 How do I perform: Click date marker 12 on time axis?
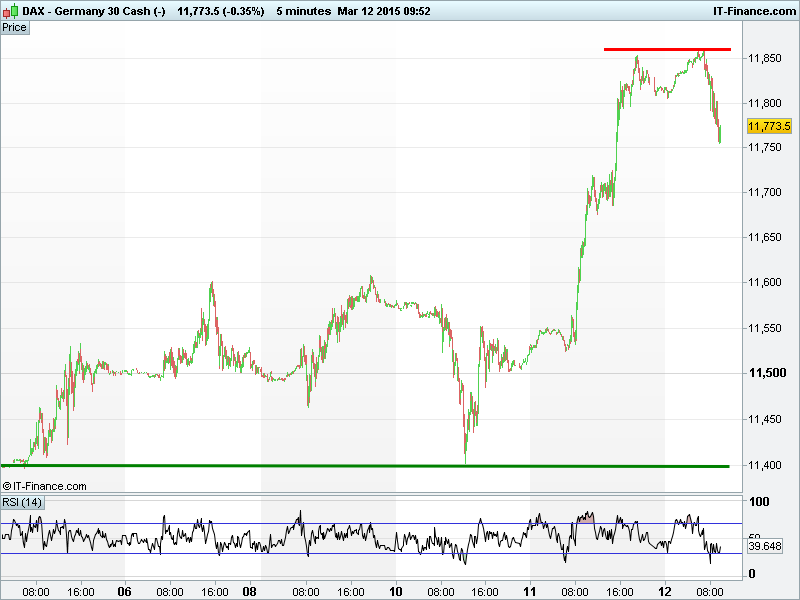click(665, 591)
